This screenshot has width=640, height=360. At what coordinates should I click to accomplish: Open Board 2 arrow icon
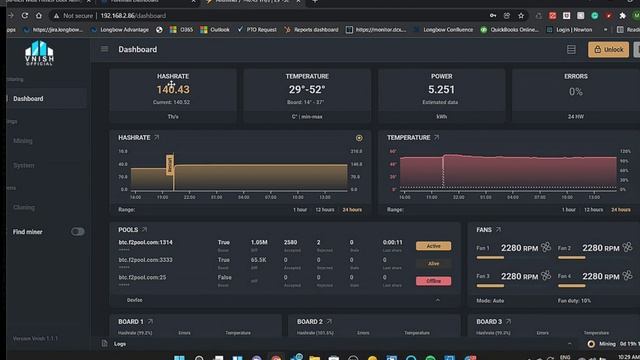click(329, 322)
